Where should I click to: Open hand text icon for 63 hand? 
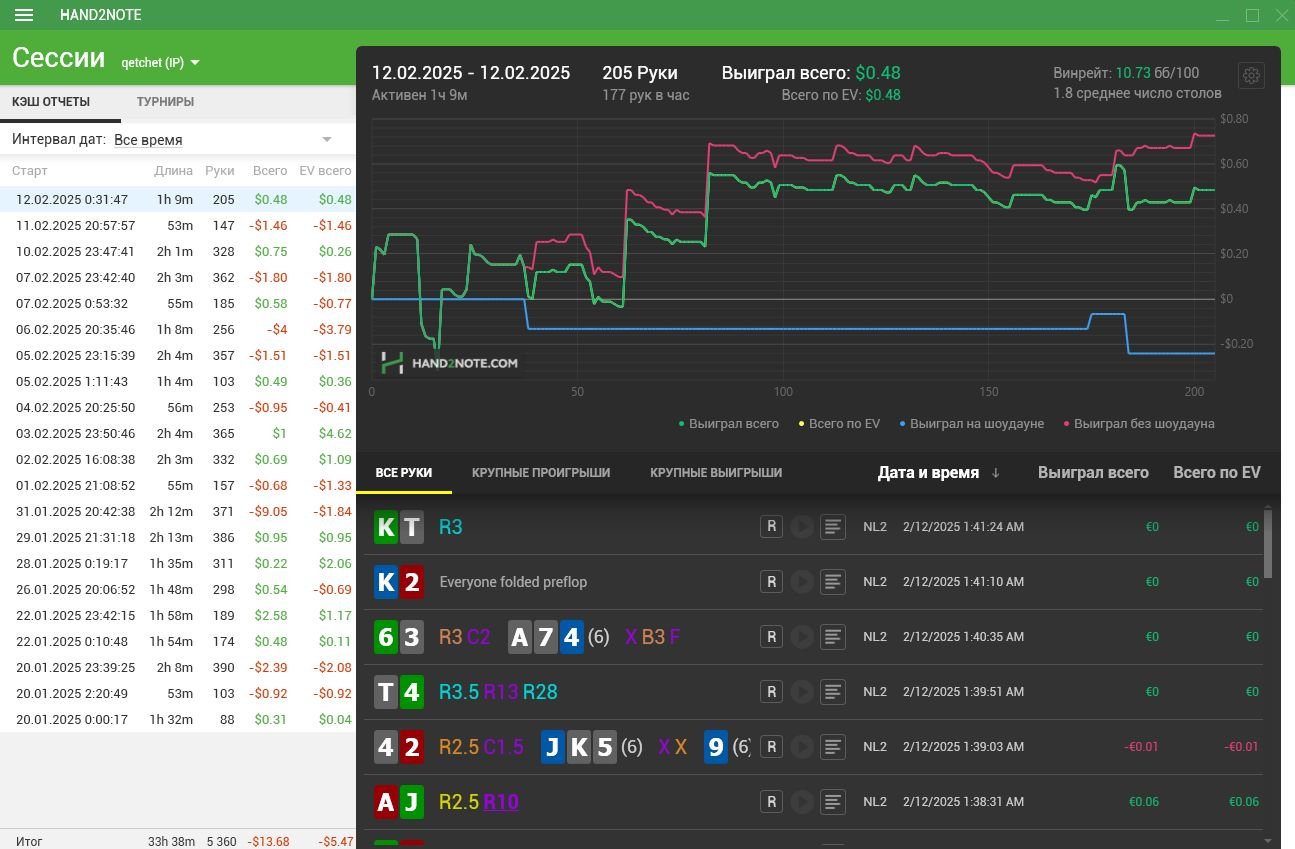[834, 636]
